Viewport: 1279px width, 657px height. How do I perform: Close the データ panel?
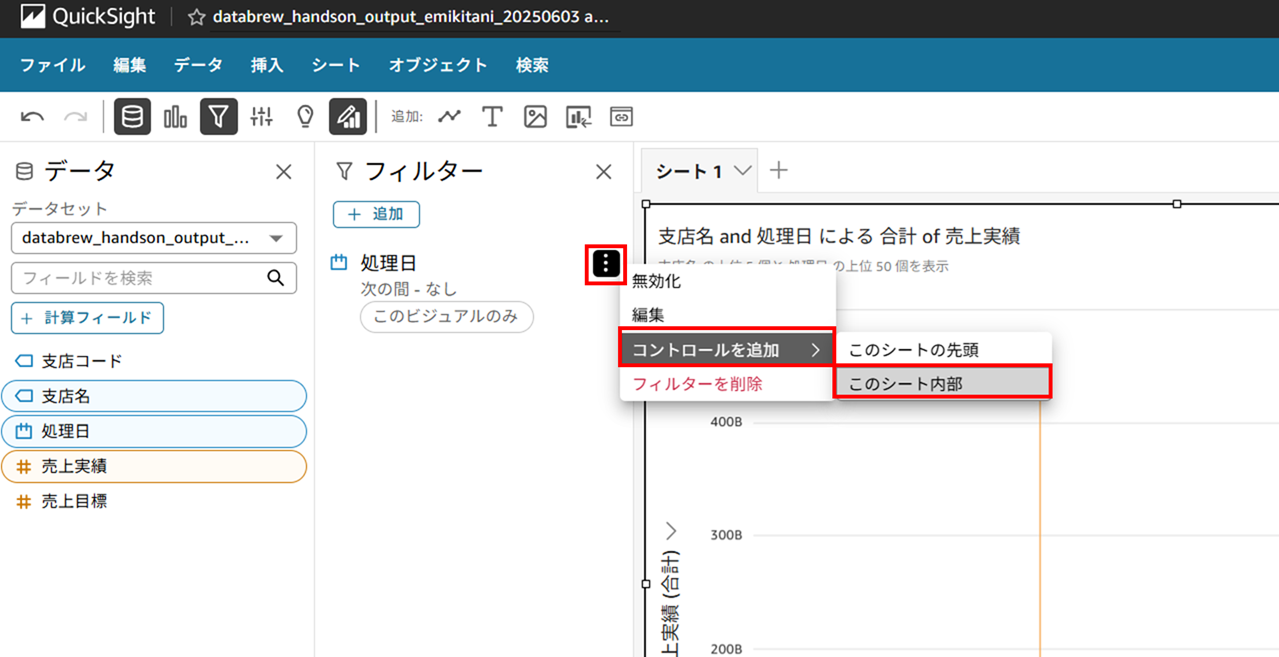click(284, 172)
